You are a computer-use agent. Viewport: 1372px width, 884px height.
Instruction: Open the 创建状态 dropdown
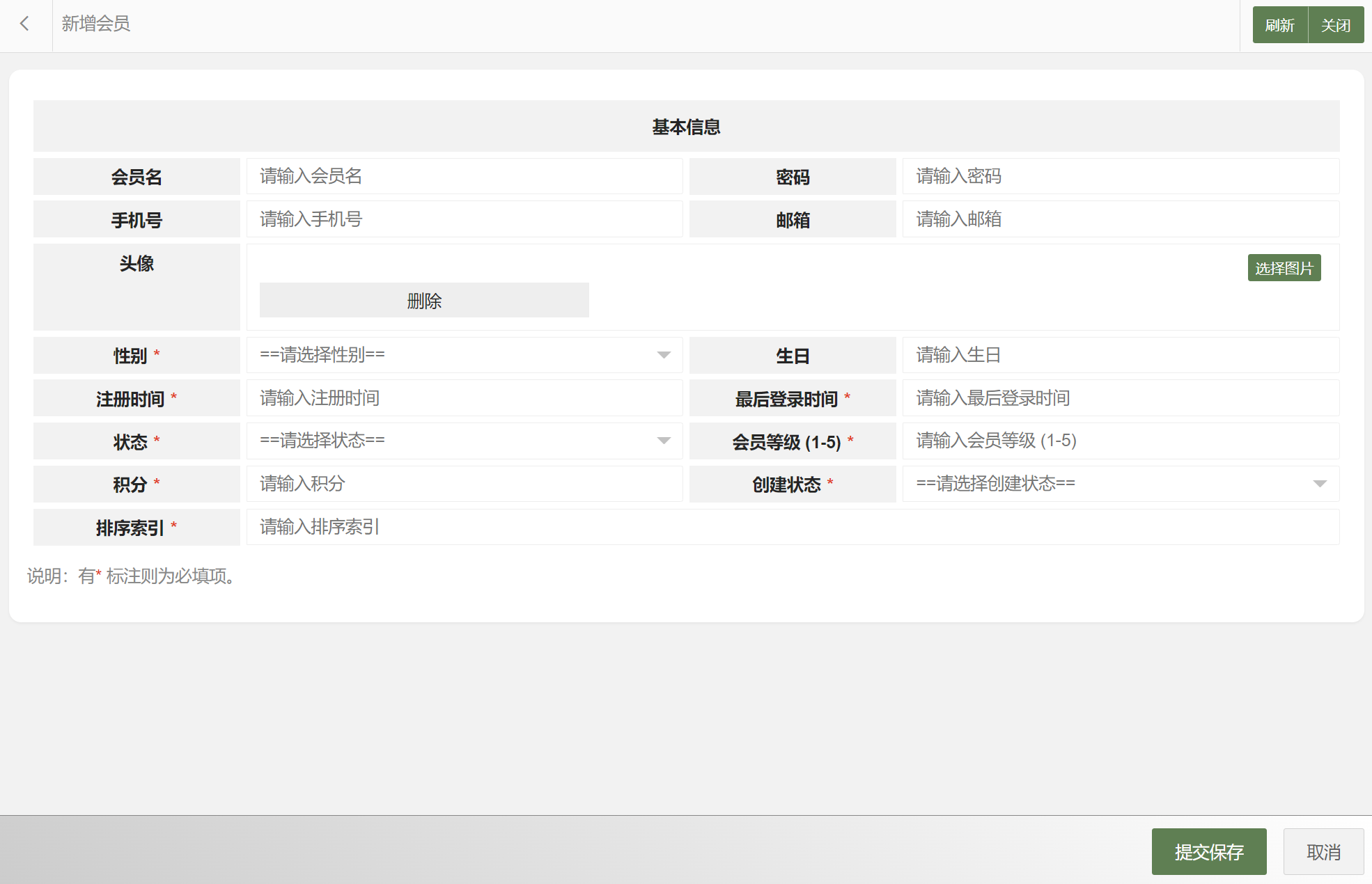click(1120, 484)
